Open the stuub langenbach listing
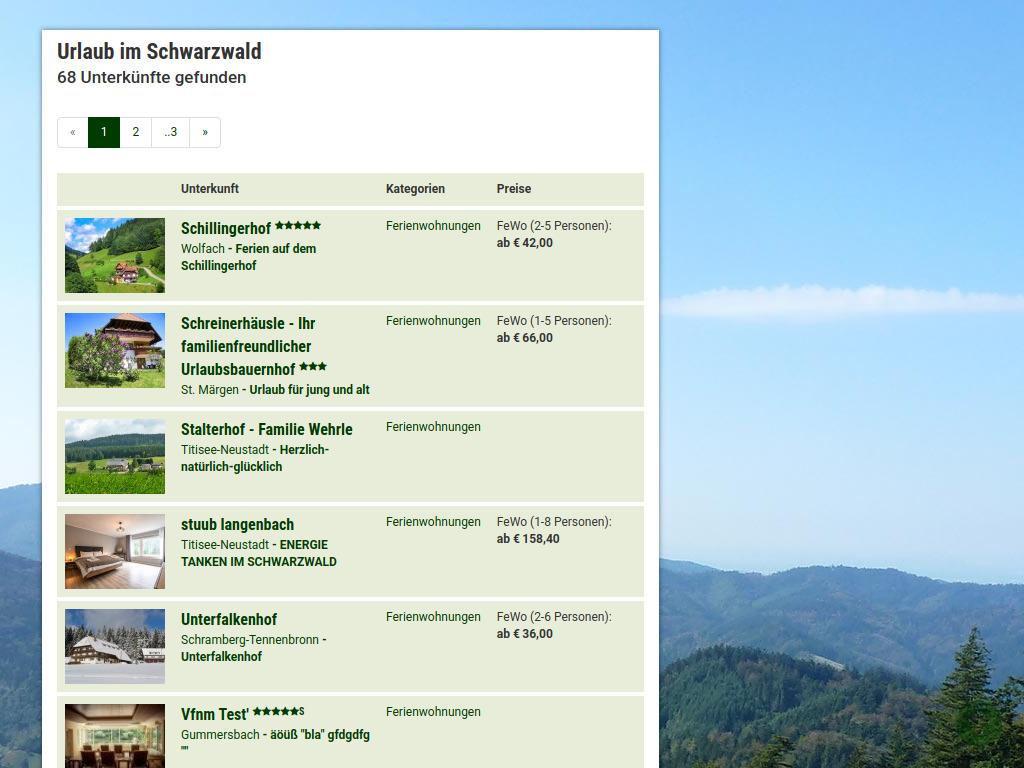 tap(237, 525)
